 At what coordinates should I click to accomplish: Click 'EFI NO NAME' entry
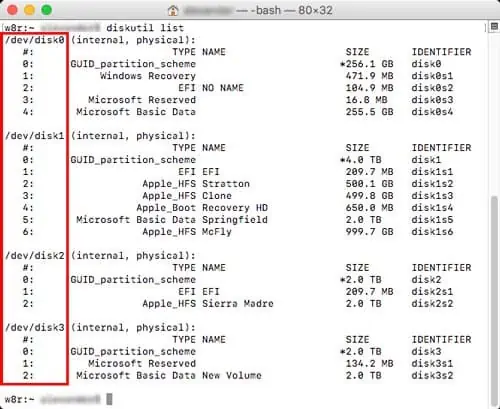[x=211, y=88]
